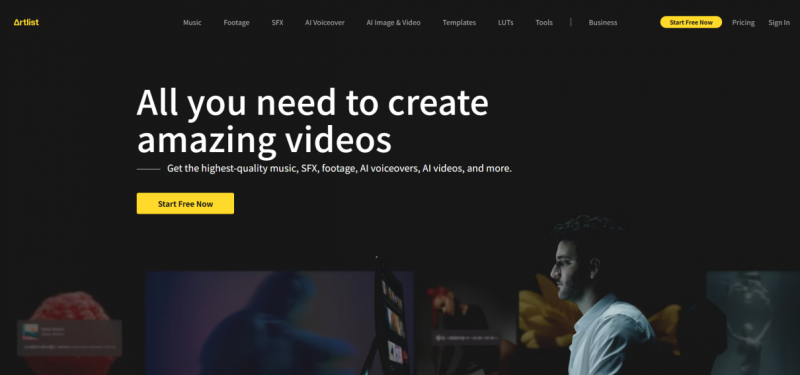Click Start Free Now in the header

pos(691,22)
